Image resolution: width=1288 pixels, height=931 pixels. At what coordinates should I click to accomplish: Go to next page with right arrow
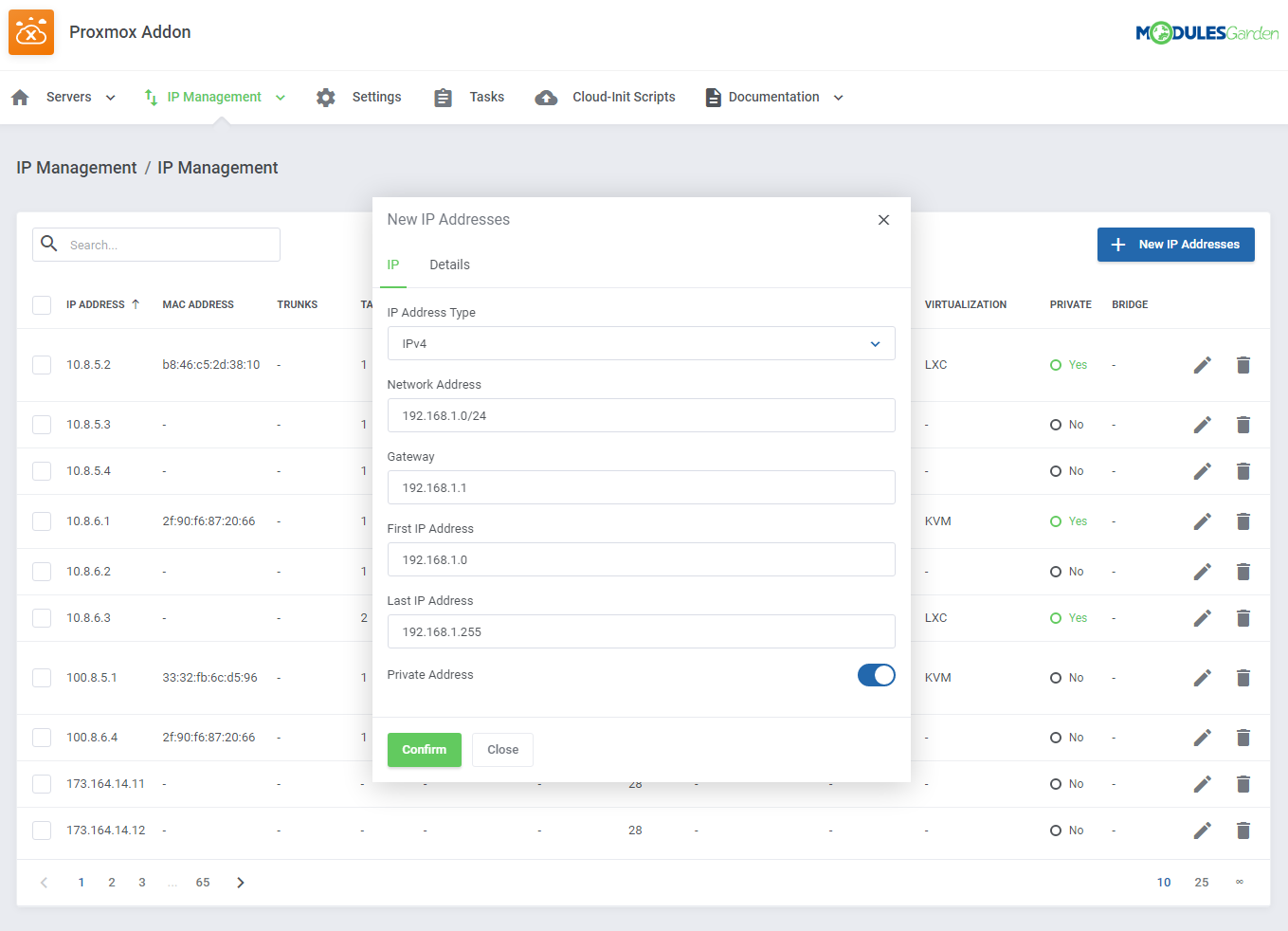(x=241, y=883)
